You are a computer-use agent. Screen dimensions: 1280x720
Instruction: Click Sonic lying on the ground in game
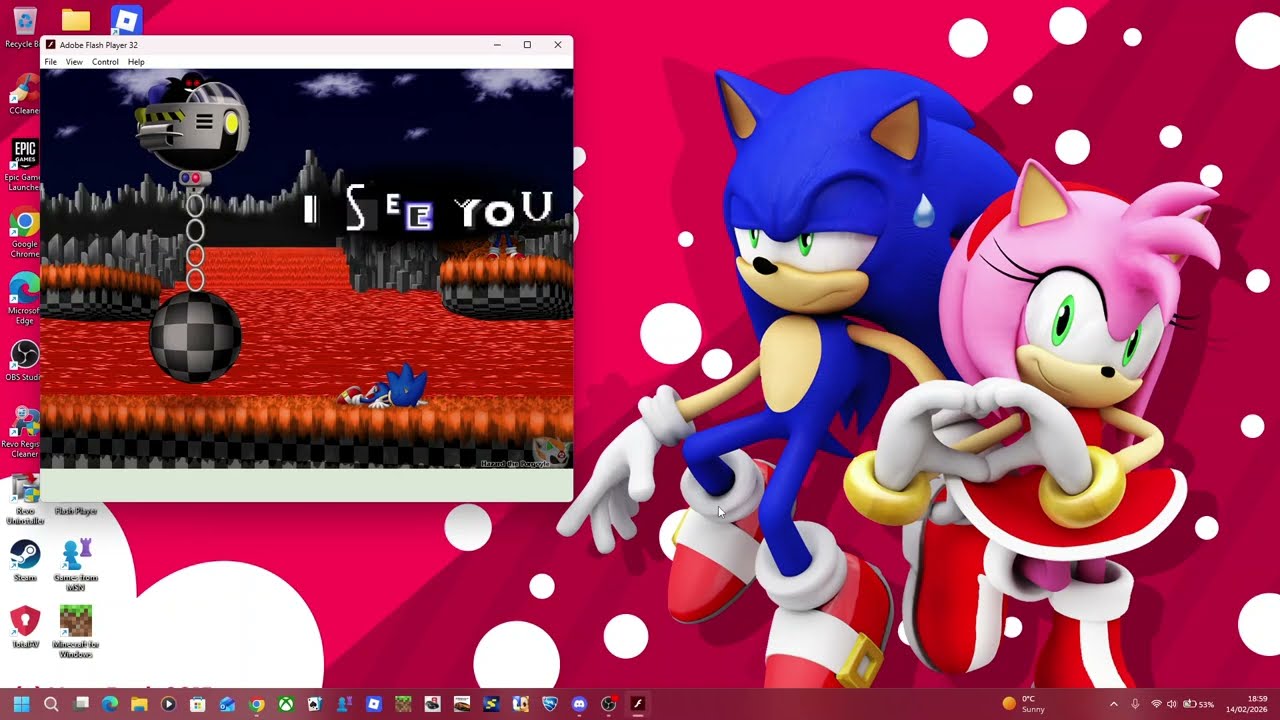[x=385, y=388]
